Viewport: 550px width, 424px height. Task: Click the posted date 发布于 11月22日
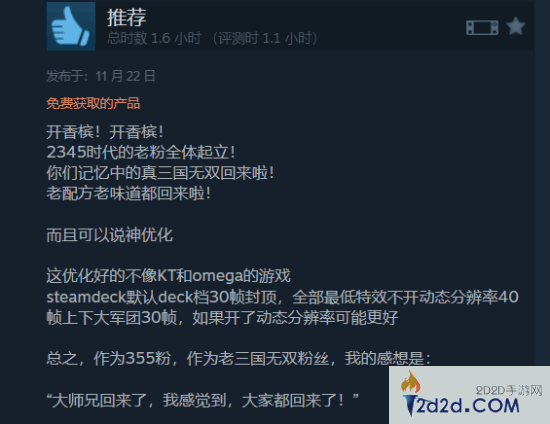coord(101,76)
